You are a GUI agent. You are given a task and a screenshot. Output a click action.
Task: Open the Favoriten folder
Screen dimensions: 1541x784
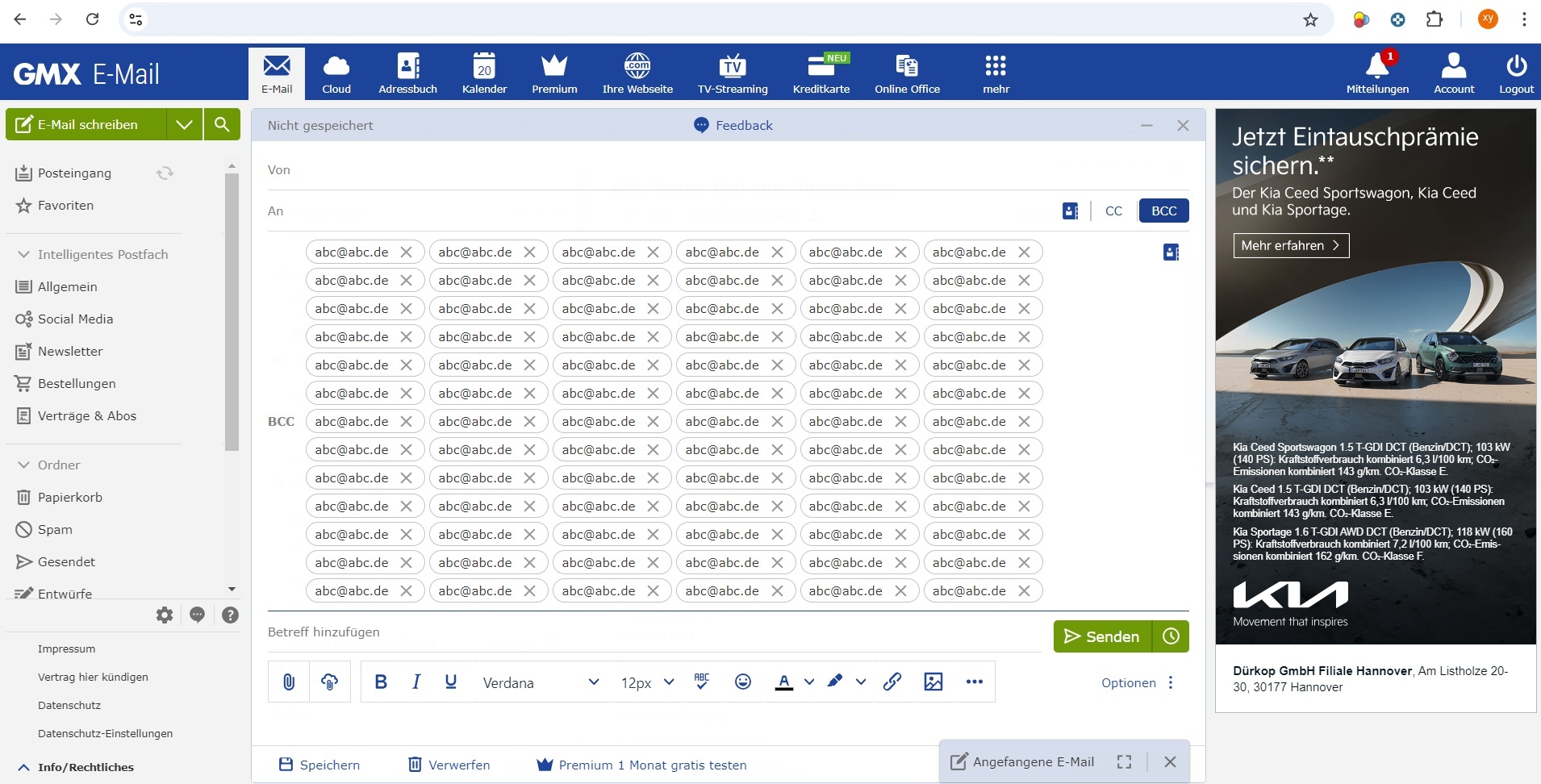(x=65, y=205)
